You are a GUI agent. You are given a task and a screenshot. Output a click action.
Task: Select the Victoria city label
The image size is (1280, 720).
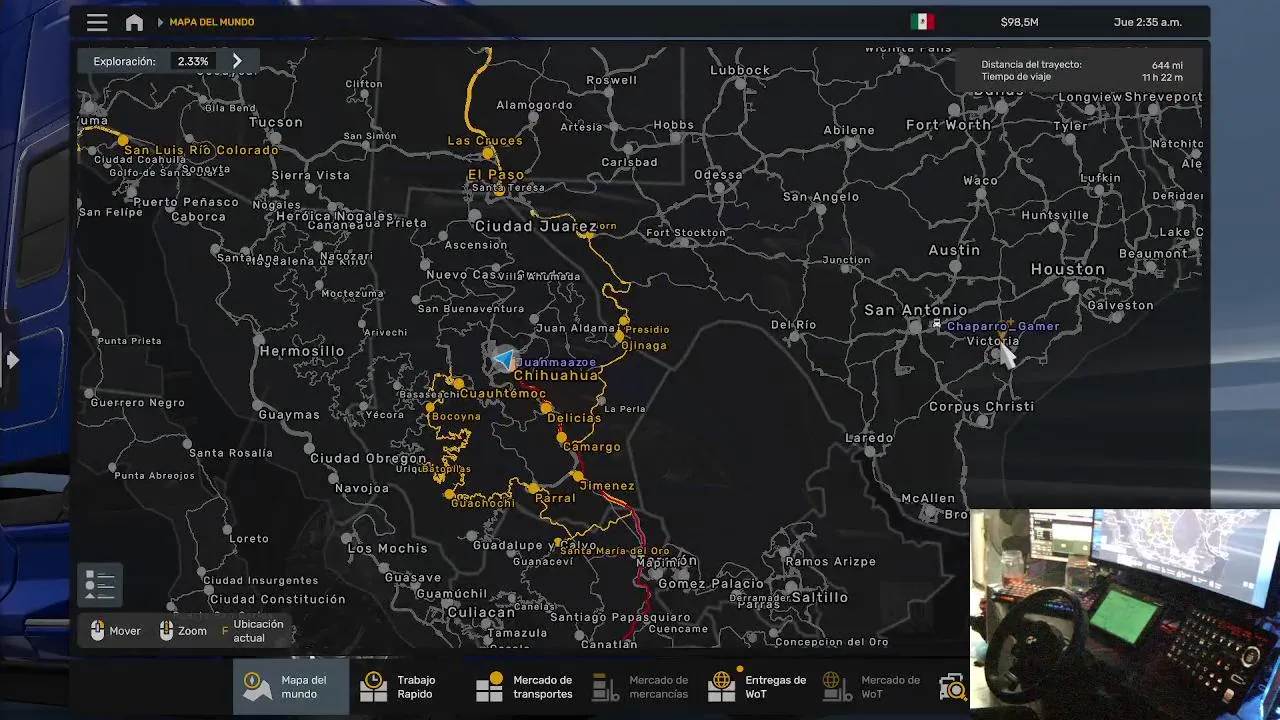993,341
